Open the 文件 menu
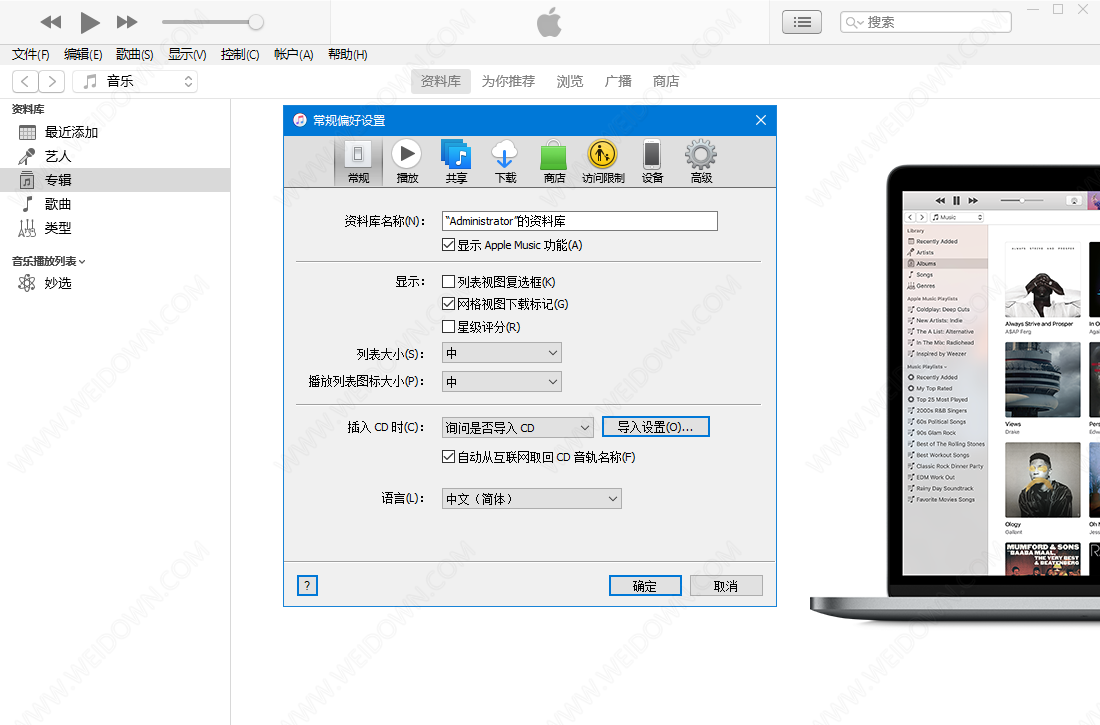Image resolution: width=1100 pixels, height=725 pixels. click(30, 55)
